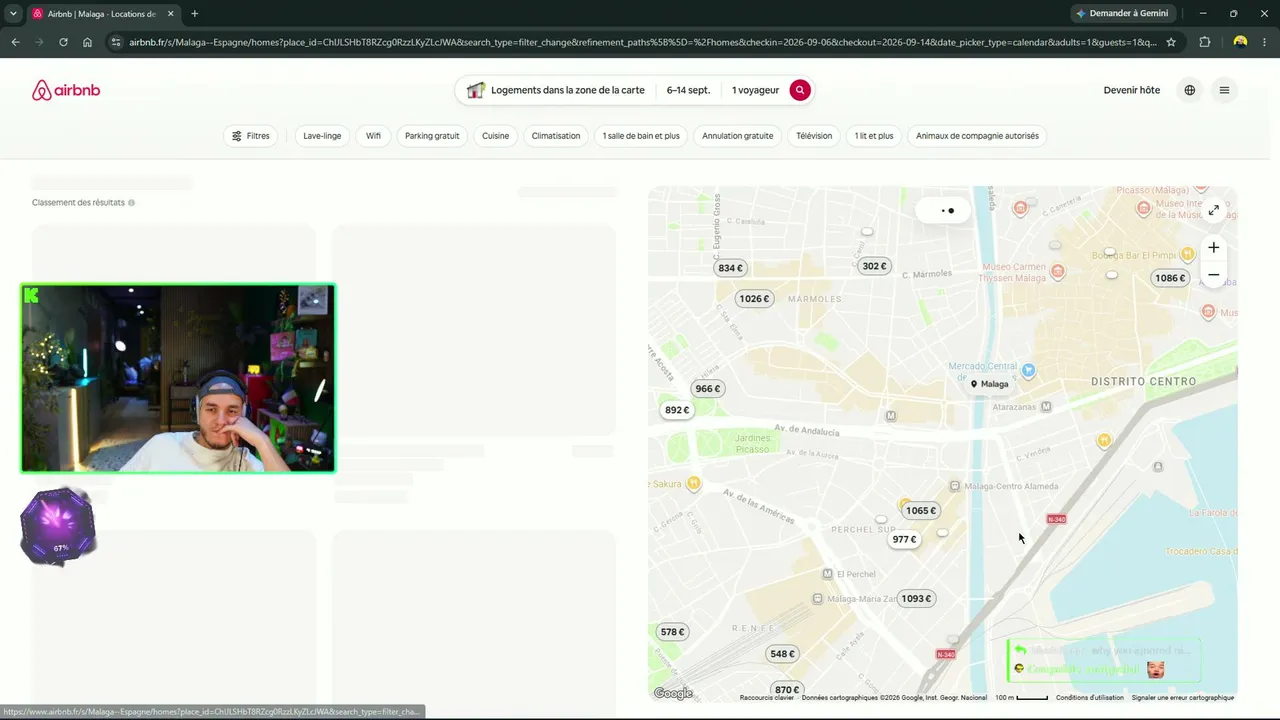Image resolution: width=1280 pixels, height=720 pixels.
Task: Open info icon beside Classement des résultats
Action: pyautogui.click(x=131, y=203)
